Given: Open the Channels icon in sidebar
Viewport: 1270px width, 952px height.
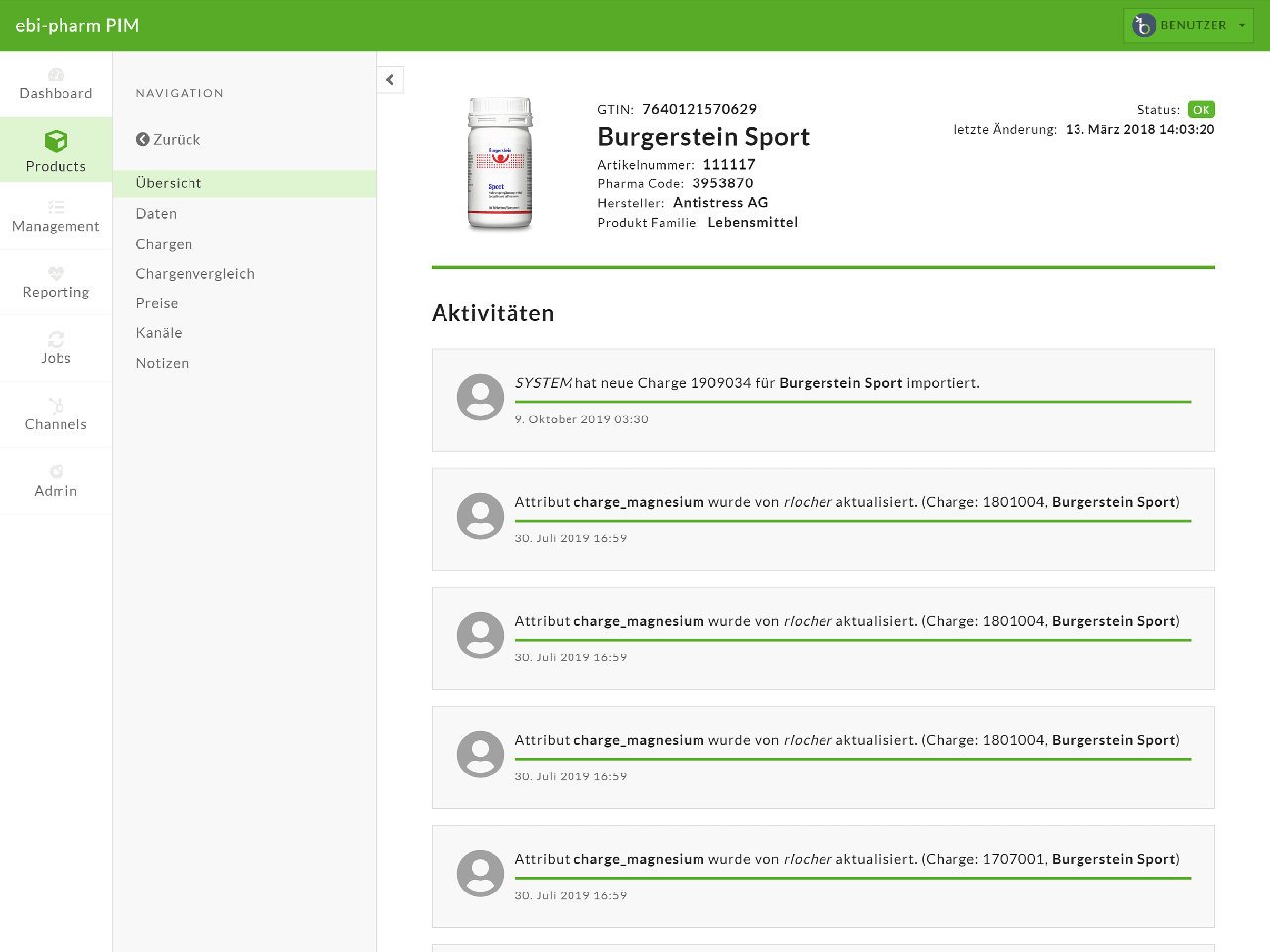Looking at the screenshot, I should click(x=56, y=405).
